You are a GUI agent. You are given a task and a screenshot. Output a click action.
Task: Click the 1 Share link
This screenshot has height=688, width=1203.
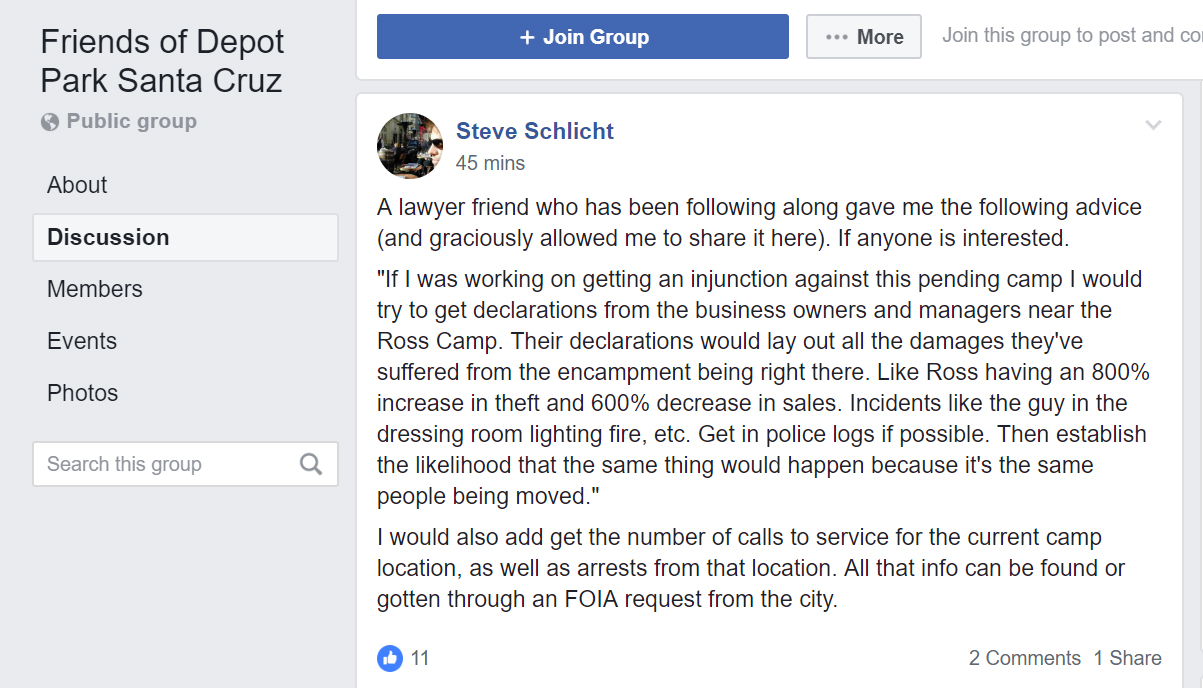(x=1127, y=658)
